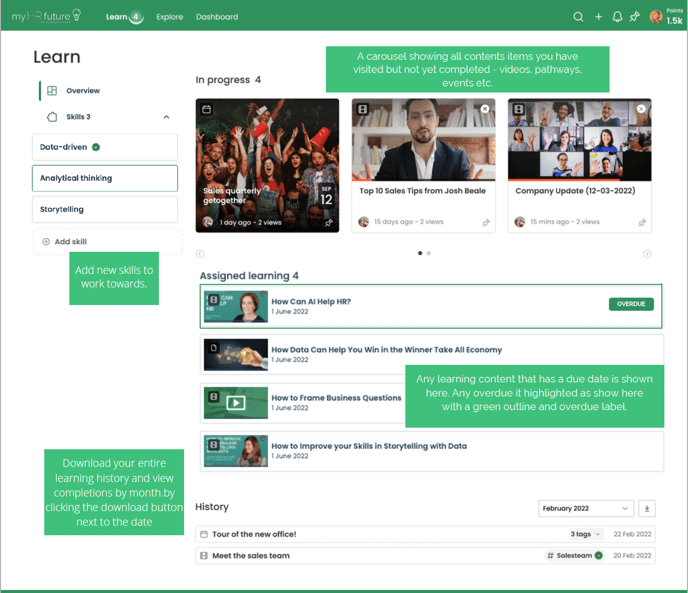Dismiss the Top 10 Sales Tips card
Screen dimensions: 688x593
[x=485, y=108]
